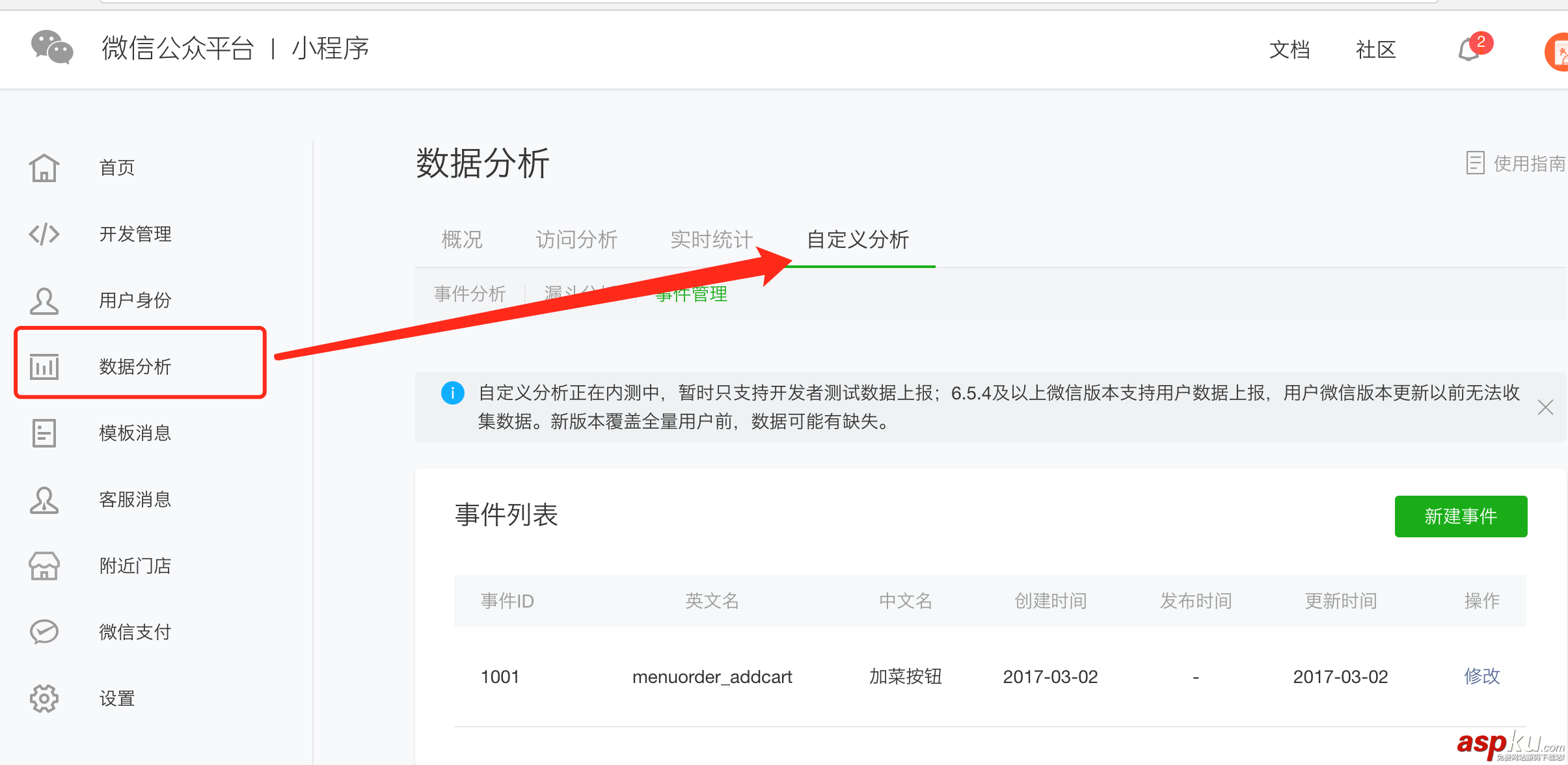Open the 文档 link in header
Screen dimensions: 1568x765
coord(1289,49)
